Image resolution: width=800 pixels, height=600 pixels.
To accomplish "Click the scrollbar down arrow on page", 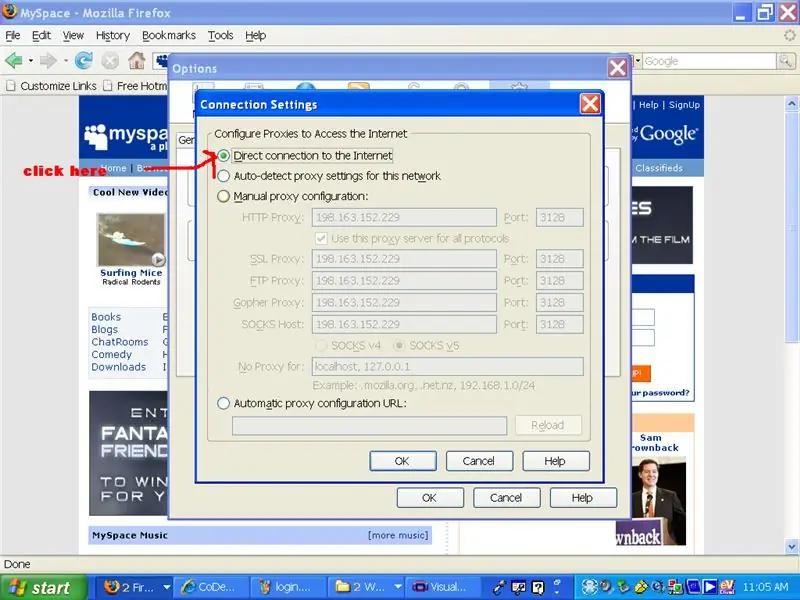I will [x=791, y=546].
